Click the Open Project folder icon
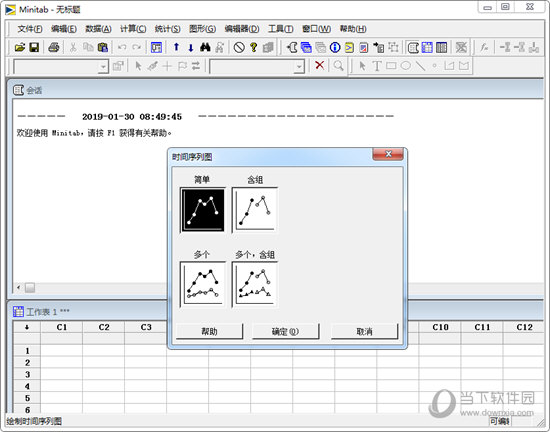The image size is (550, 432). [x=20, y=47]
